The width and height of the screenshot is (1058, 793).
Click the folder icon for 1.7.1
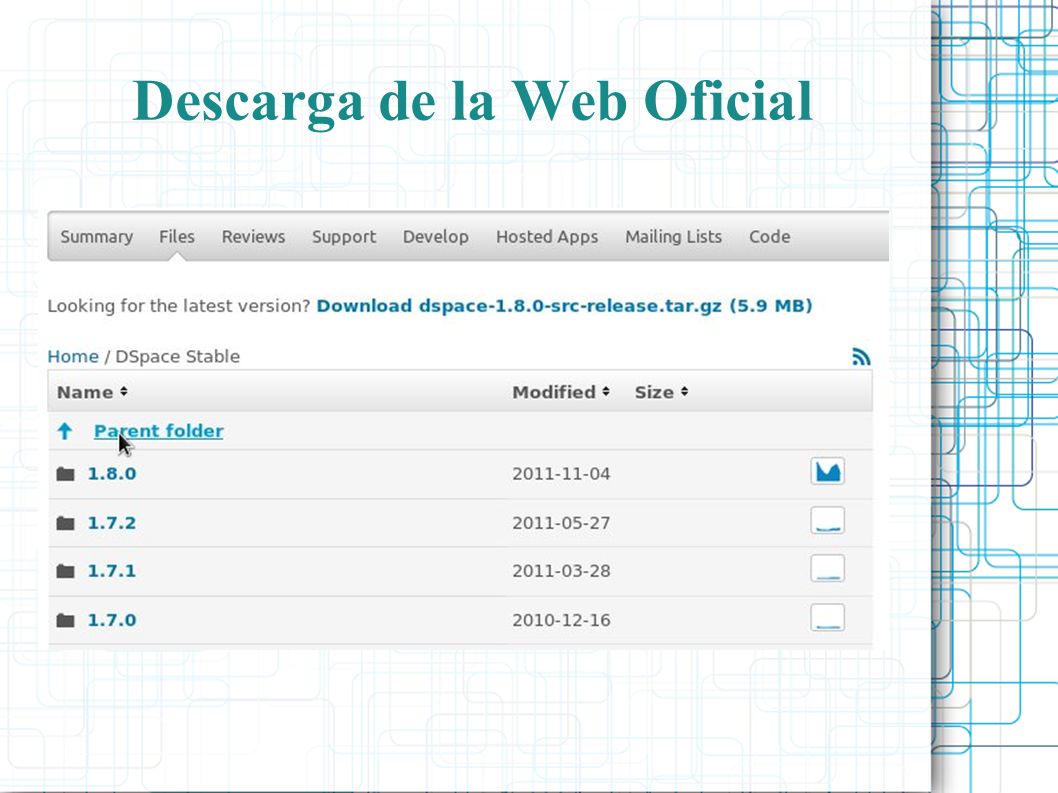click(x=65, y=572)
